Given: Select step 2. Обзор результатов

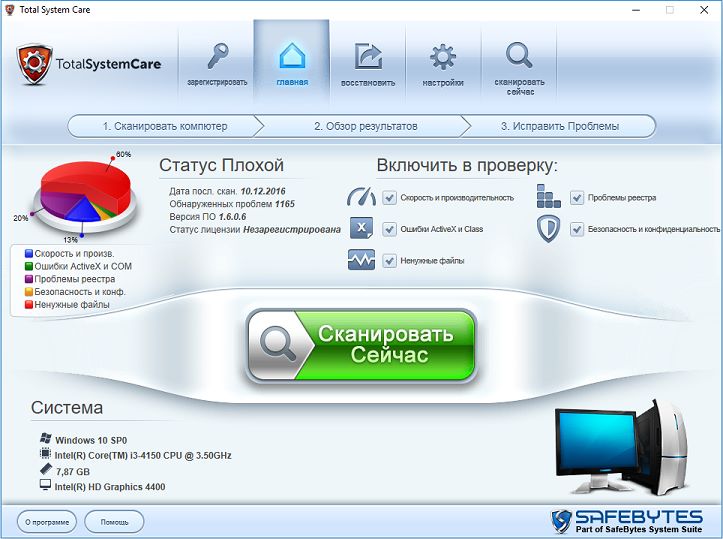Looking at the screenshot, I should 366,126.
